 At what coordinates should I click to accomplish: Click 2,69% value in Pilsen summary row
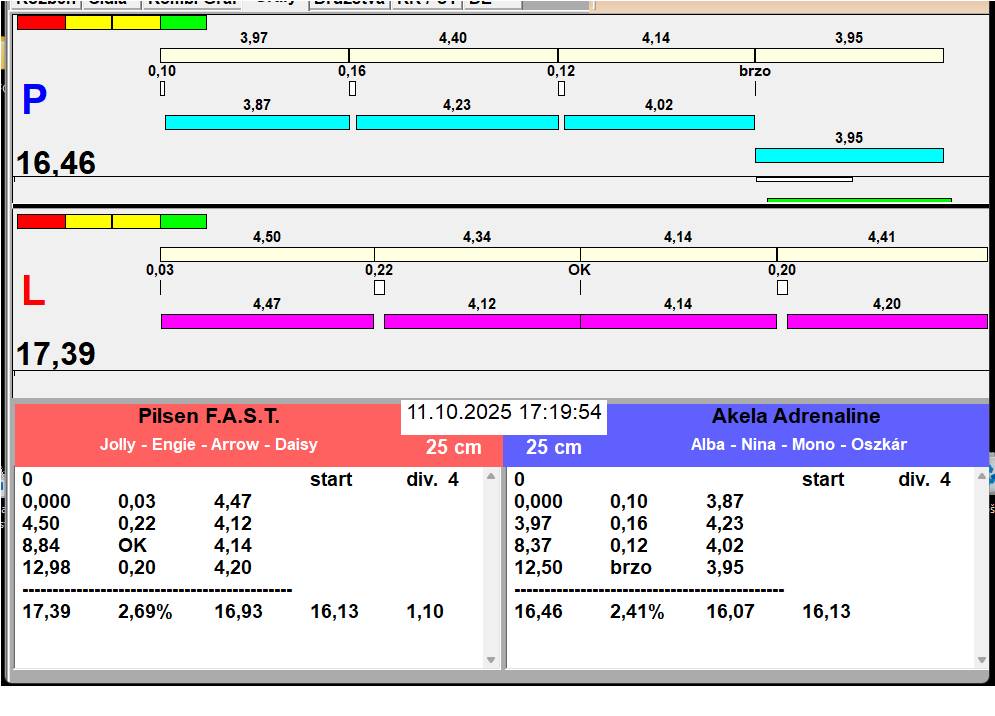click(145, 611)
